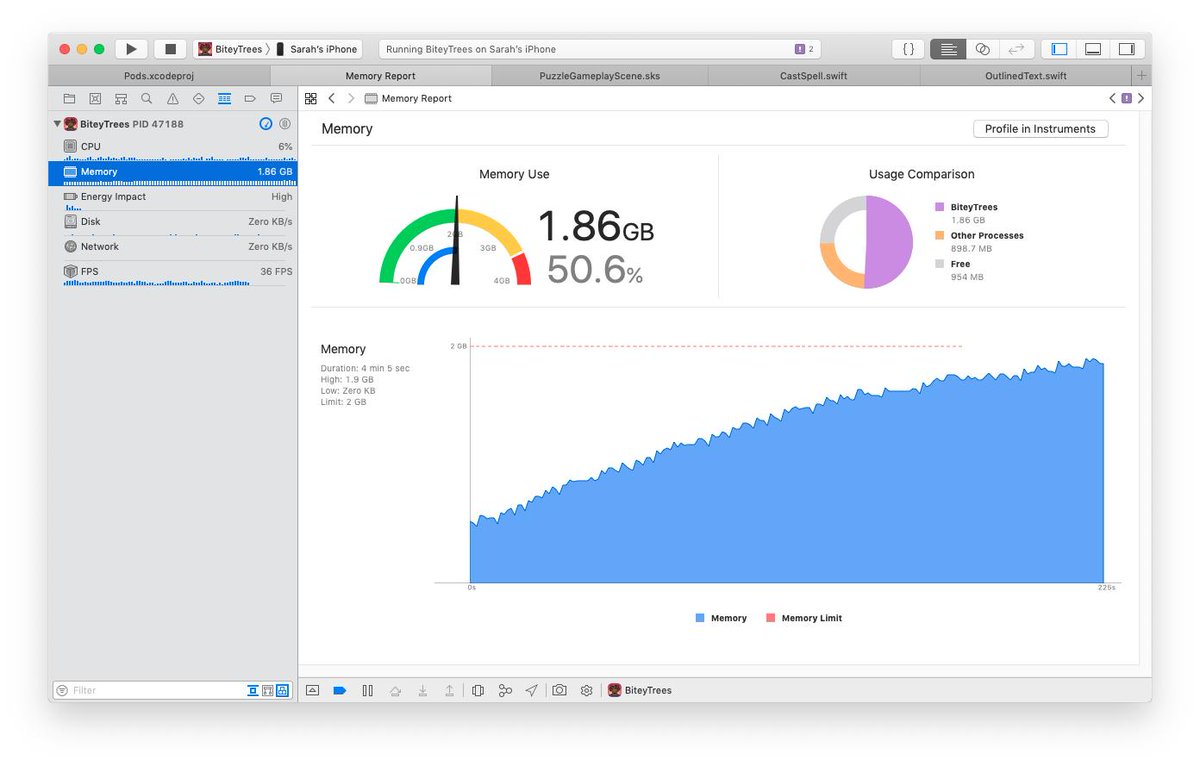Screen dimensions: 1200x766
Task: Click Profile in Instruments button
Action: [x=1040, y=129]
